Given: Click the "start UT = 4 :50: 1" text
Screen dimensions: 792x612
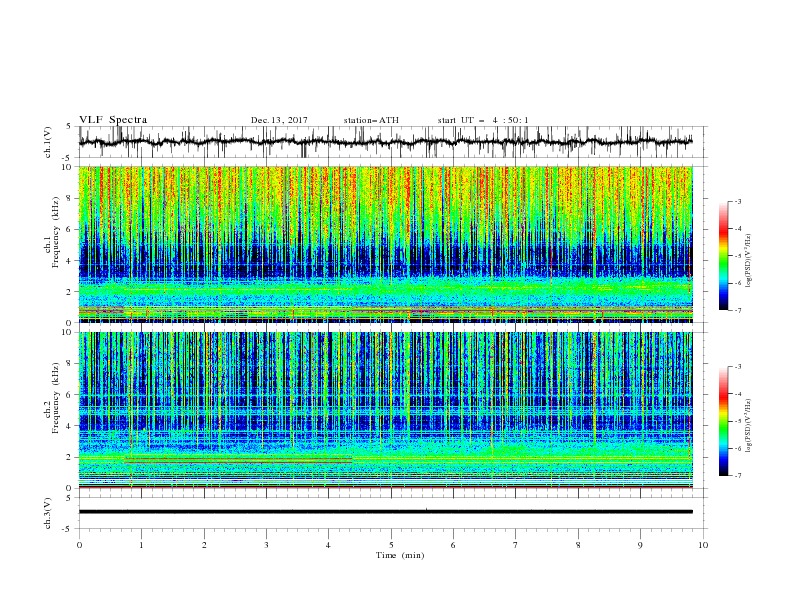Looking at the screenshot, I should point(483,120).
